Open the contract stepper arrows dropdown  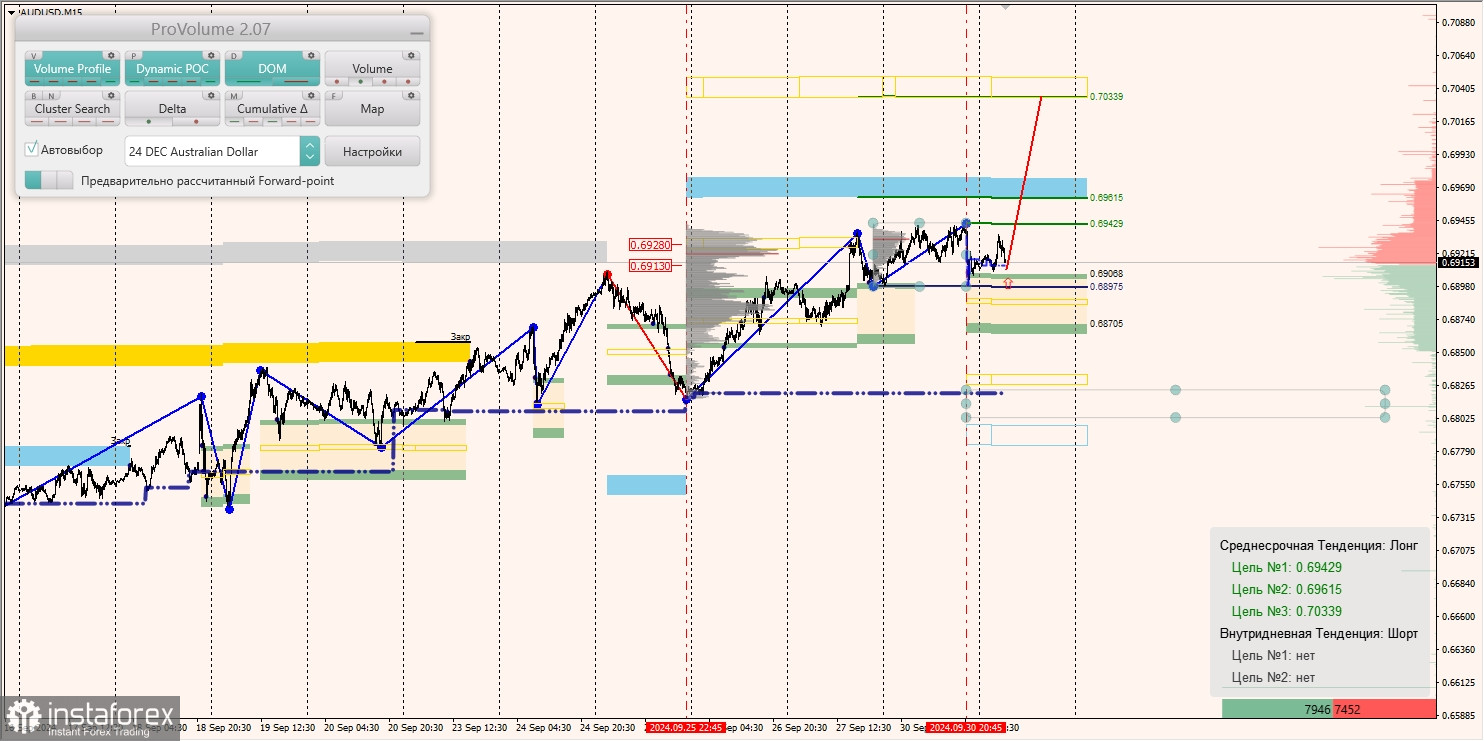(310, 151)
